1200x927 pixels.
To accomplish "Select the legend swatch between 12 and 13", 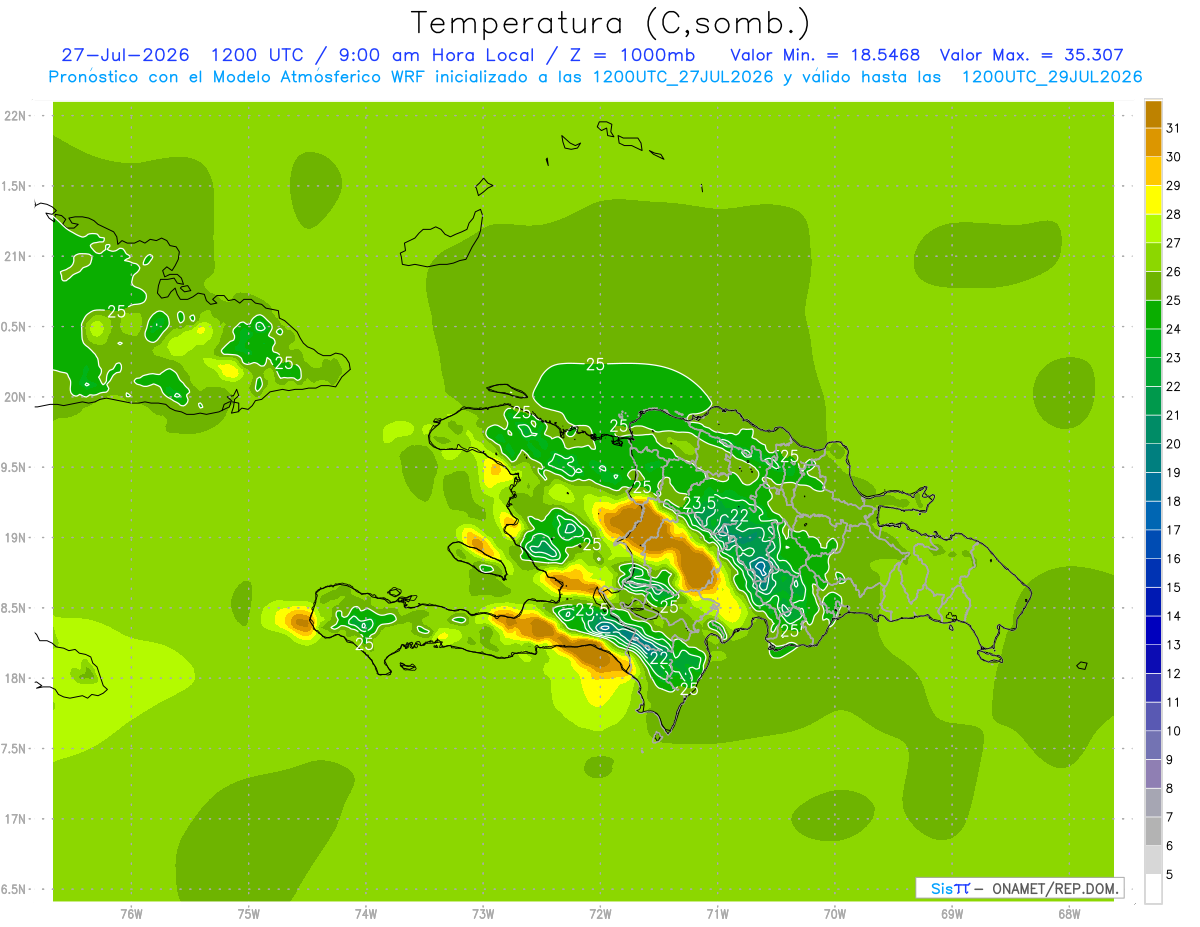I will (x=1153, y=659).
